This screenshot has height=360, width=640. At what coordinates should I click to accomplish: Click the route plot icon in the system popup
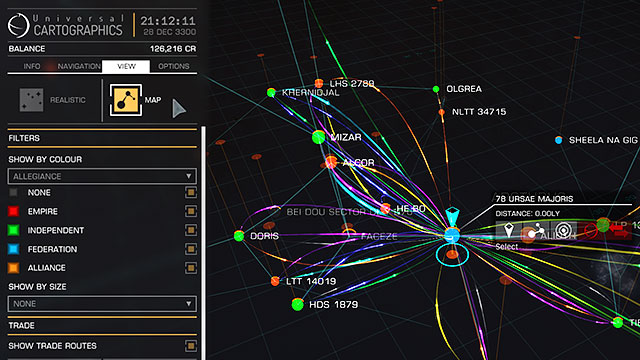(535, 231)
